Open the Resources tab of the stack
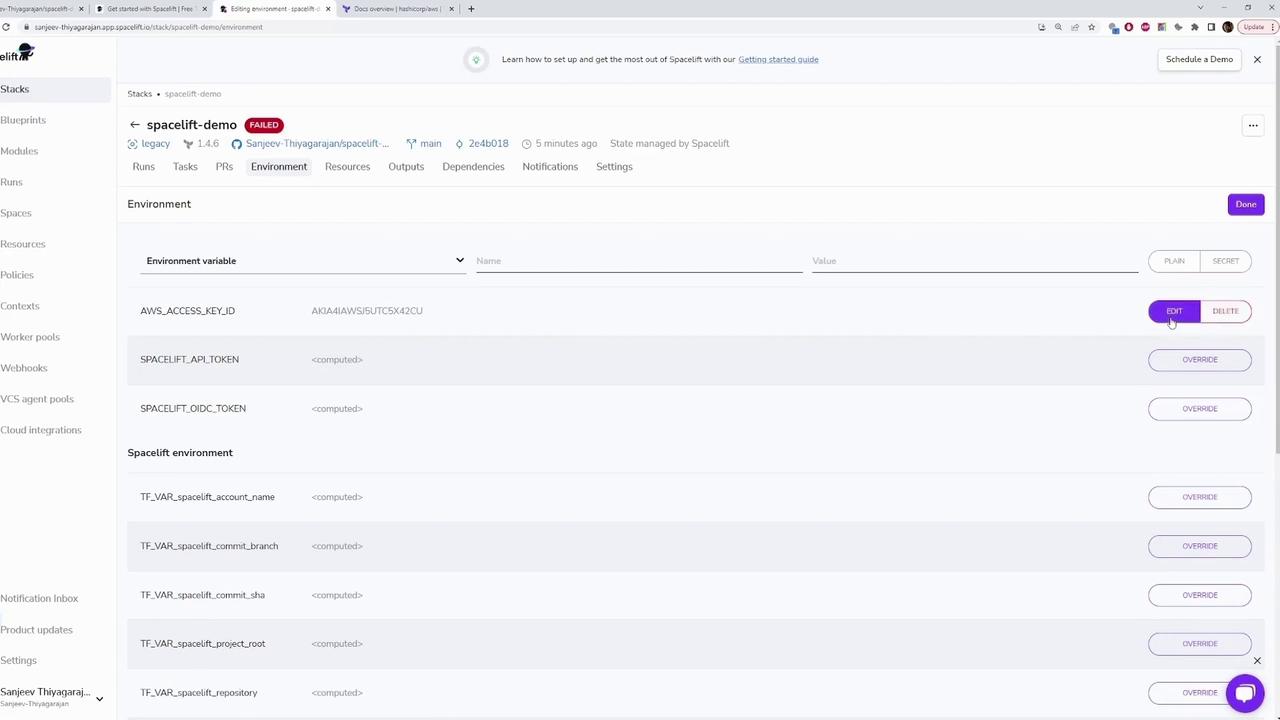Image resolution: width=1280 pixels, height=720 pixels. [x=347, y=167]
